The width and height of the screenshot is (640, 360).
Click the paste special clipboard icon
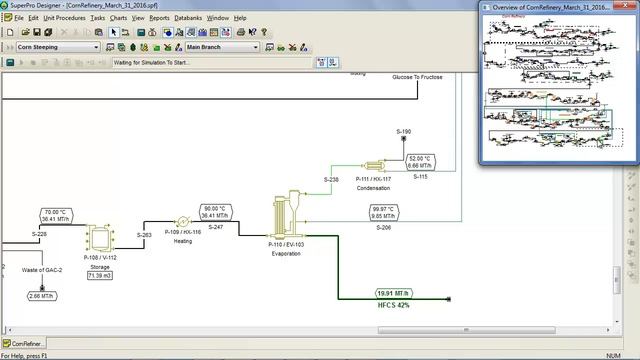(98, 32)
